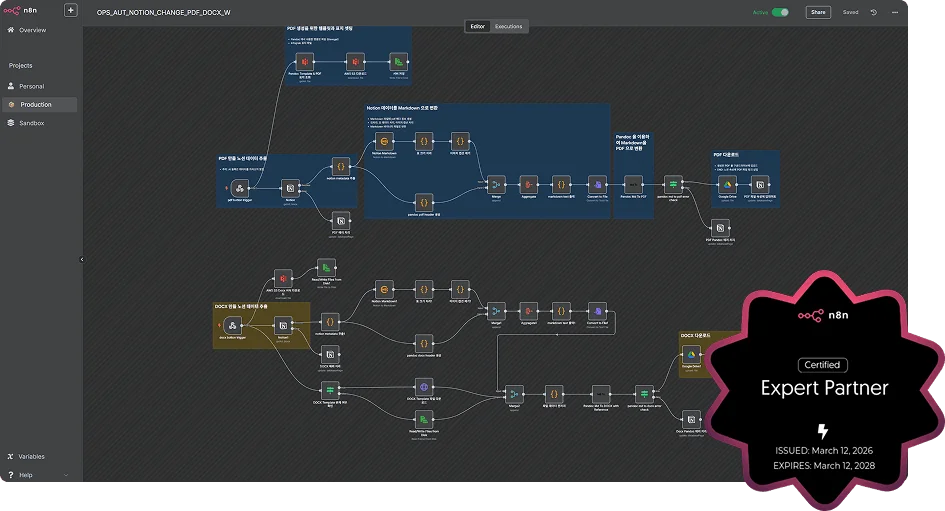
Task: Open the Overview page
Action: [x=32, y=30]
